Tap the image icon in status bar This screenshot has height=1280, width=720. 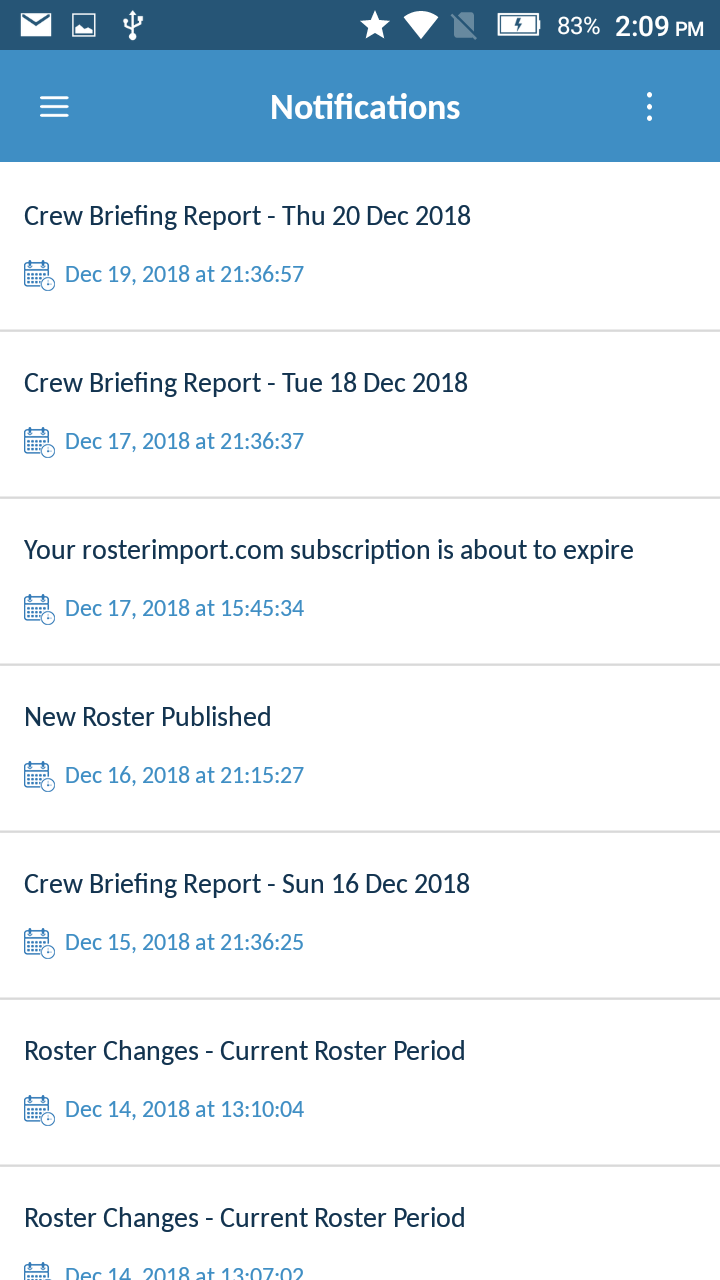coord(84,25)
